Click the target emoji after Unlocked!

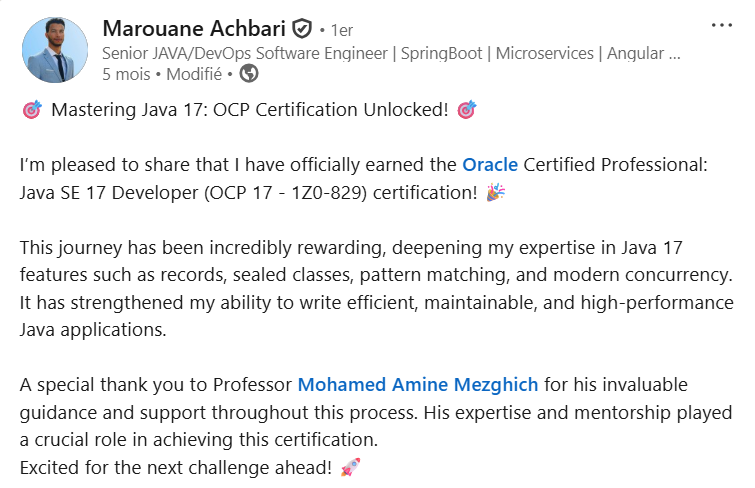[x=467, y=110]
